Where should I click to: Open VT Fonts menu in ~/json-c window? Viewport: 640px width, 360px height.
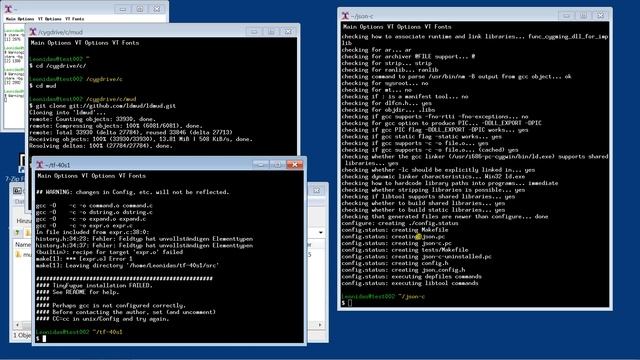438,27
